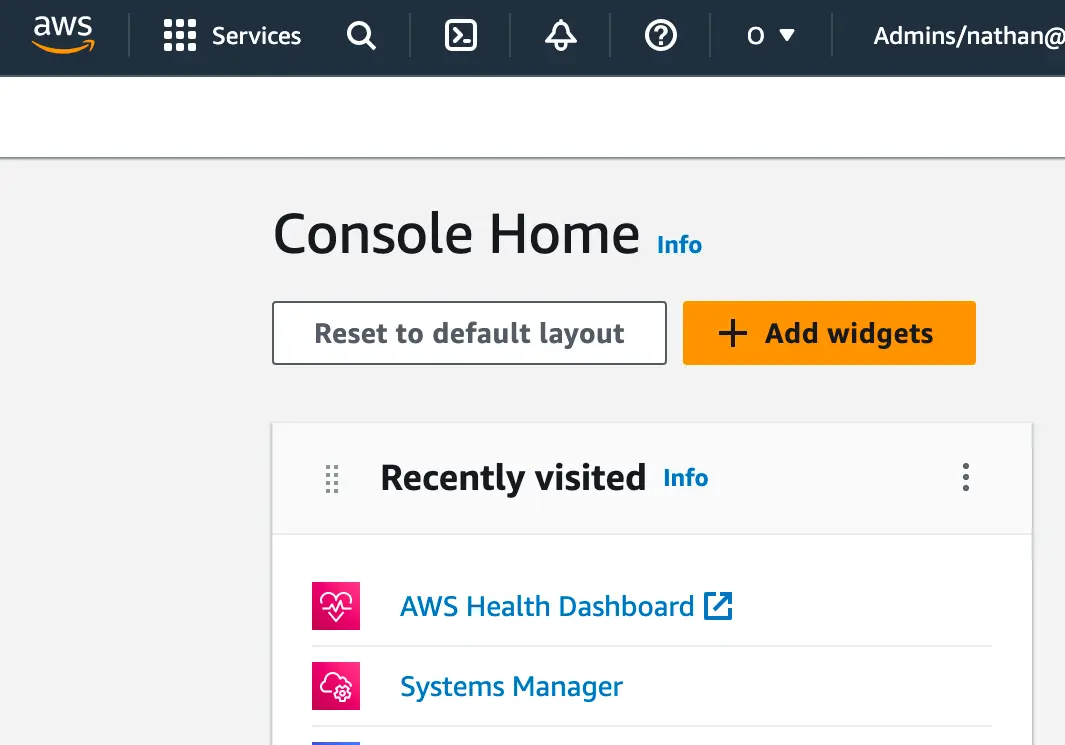Open the Recently visited three-dot options menu

(965, 477)
